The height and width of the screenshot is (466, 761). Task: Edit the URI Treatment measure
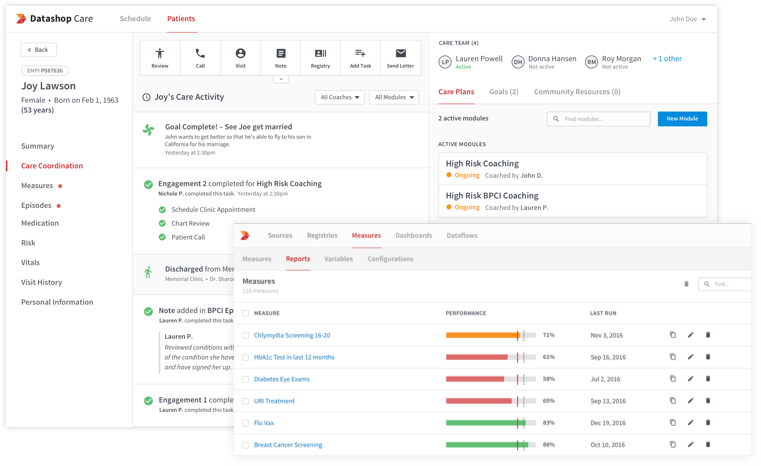[x=691, y=400]
